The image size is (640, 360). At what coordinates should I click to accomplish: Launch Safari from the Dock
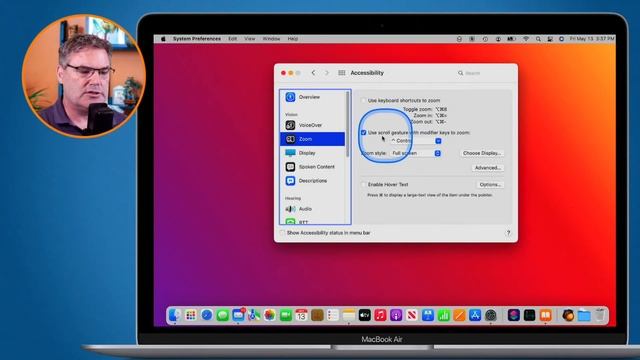[207, 315]
